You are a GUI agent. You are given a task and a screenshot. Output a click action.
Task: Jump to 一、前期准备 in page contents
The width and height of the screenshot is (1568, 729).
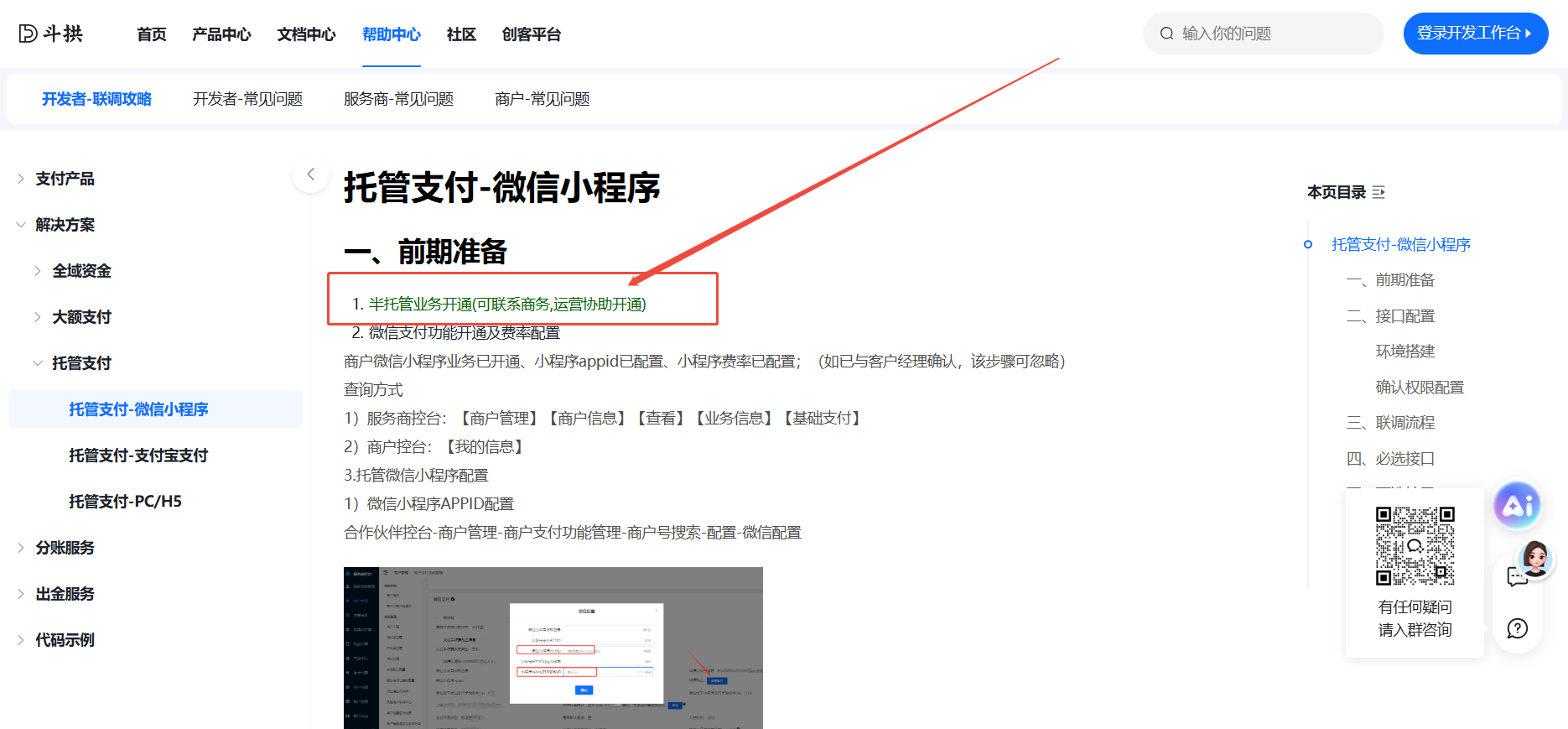[x=1390, y=280]
